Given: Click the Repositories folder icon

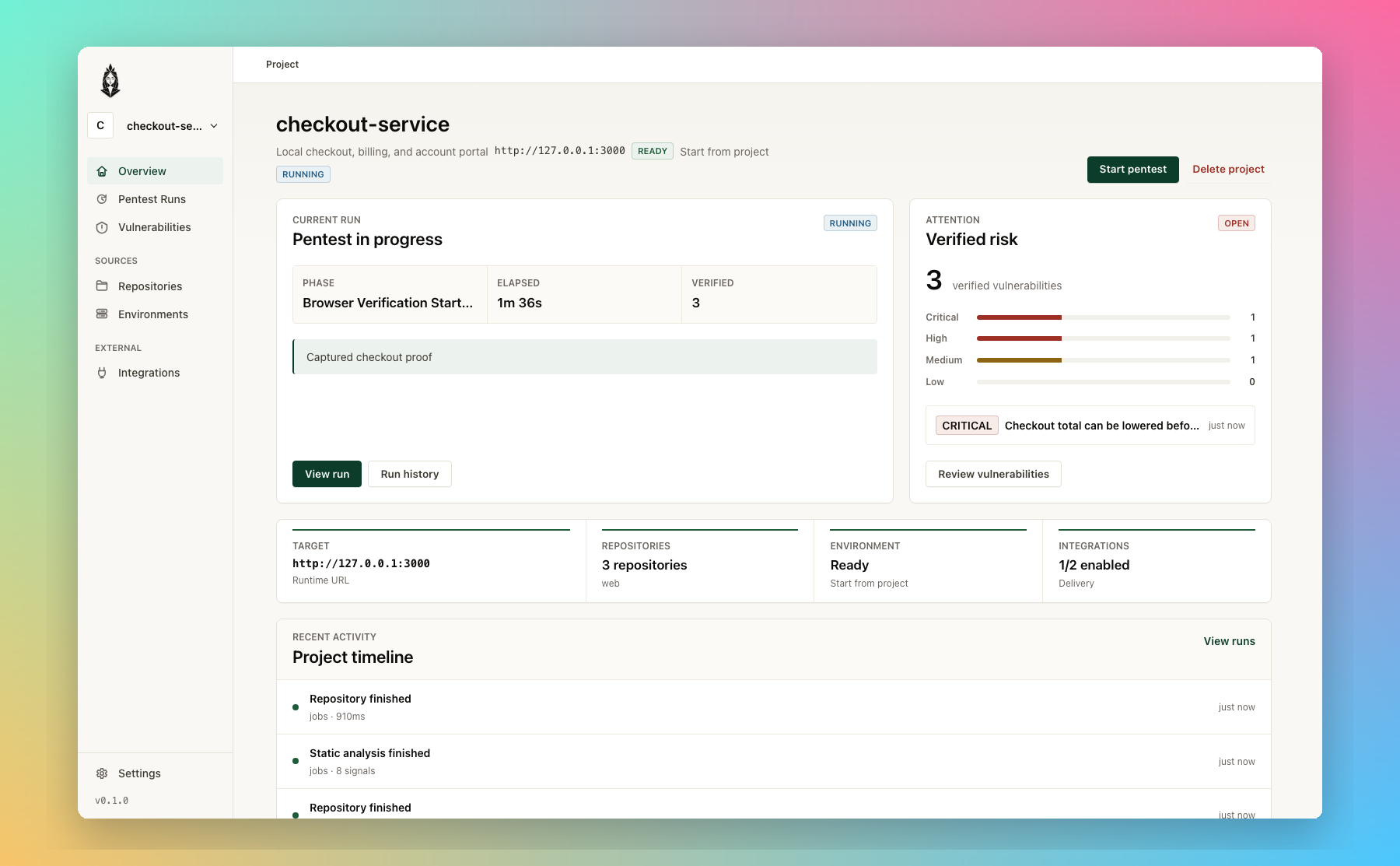Looking at the screenshot, I should click(102, 286).
